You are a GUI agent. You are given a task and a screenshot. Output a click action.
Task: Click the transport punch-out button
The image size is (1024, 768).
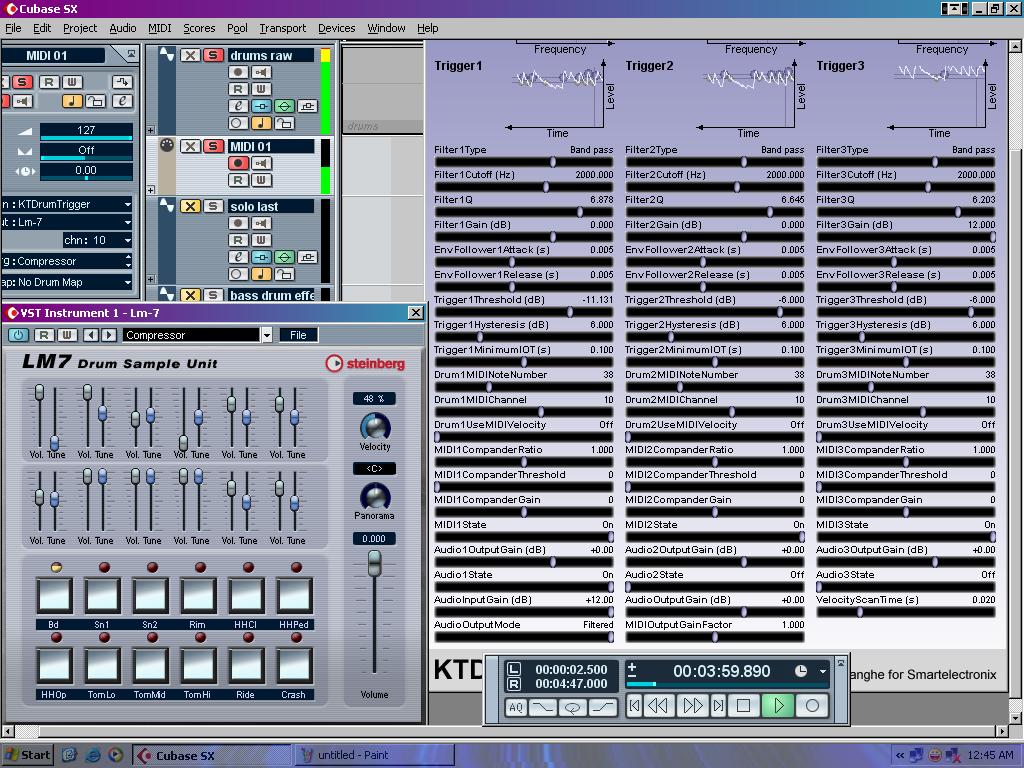(x=602, y=707)
